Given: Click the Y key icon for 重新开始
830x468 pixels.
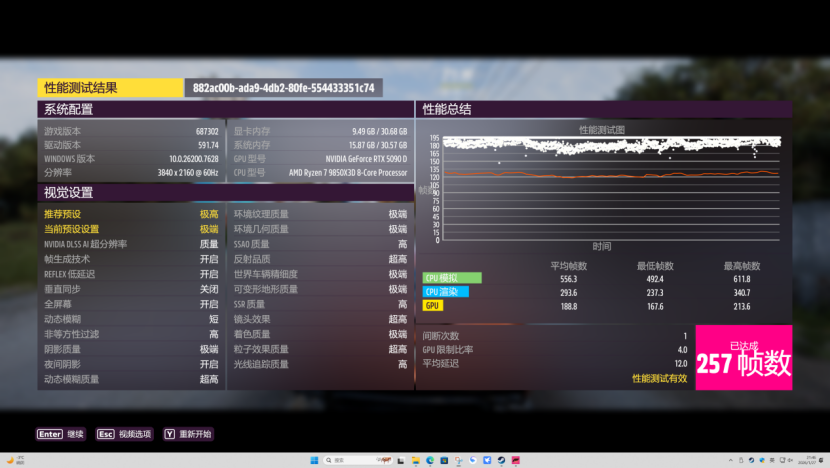Looking at the screenshot, I should point(169,434).
